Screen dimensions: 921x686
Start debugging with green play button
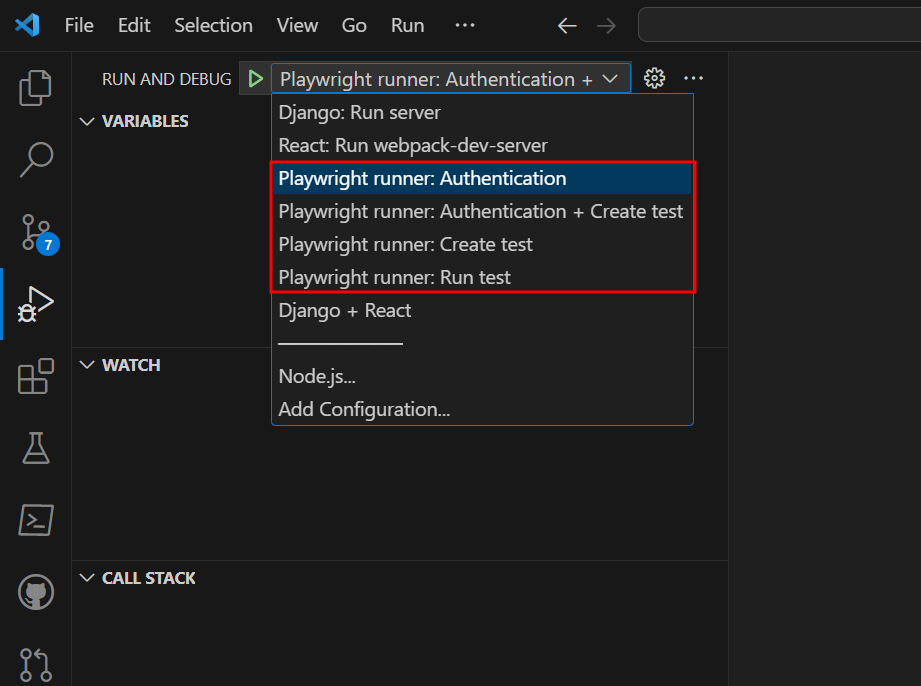256,79
